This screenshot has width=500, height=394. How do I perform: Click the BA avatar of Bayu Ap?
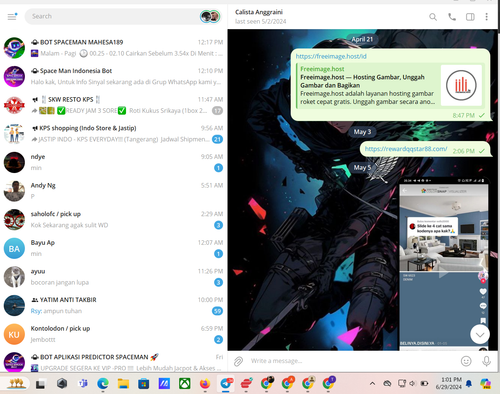click(x=14, y=249)
